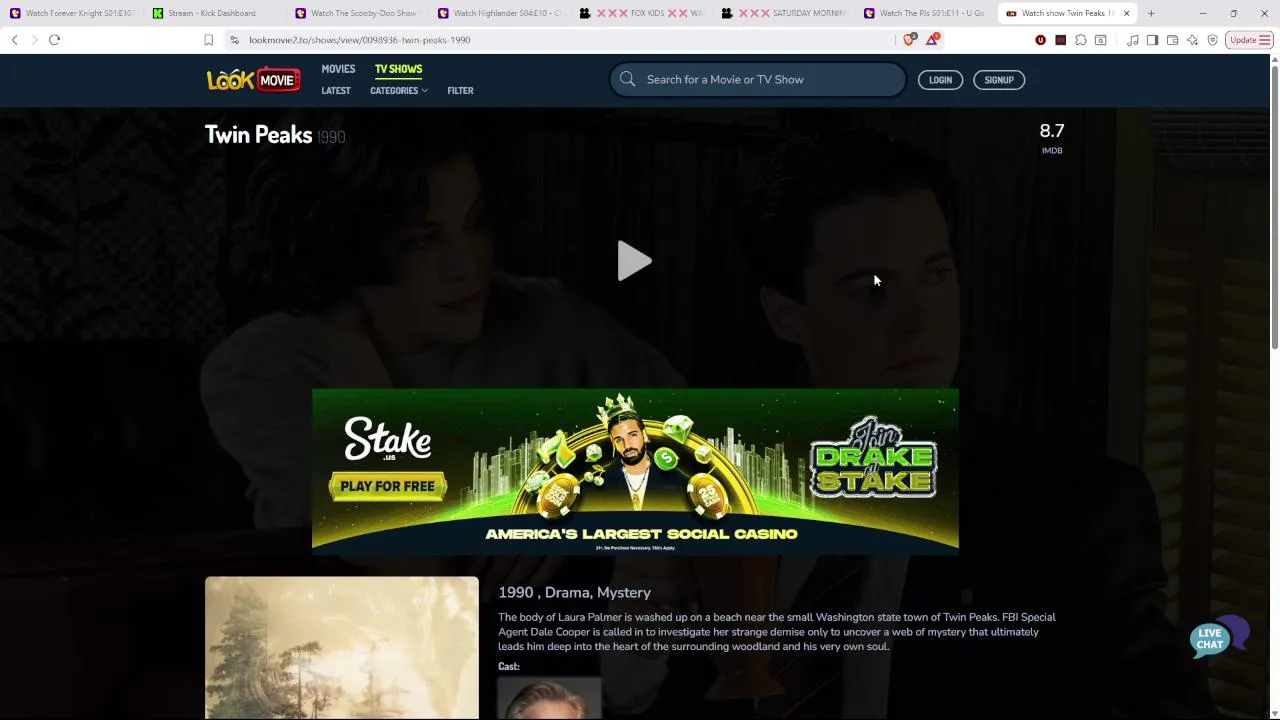Click the LookMovie site logo

(254, 80)
